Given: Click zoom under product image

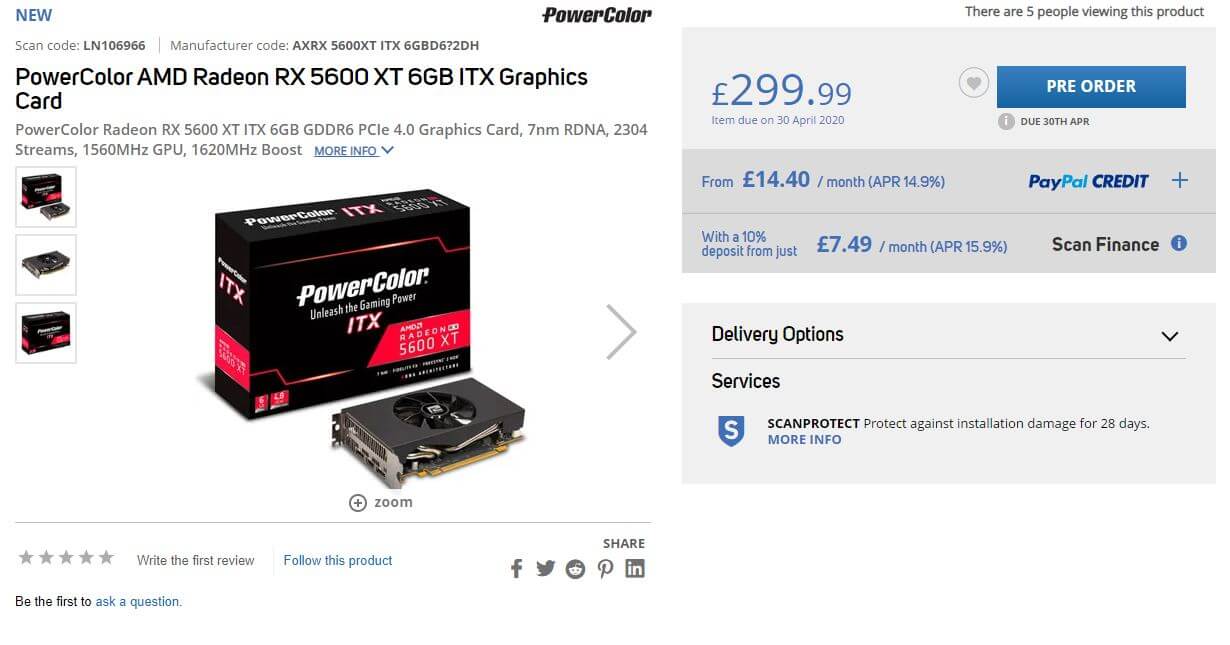Looking at the screenshot, I should pos(380,502).
